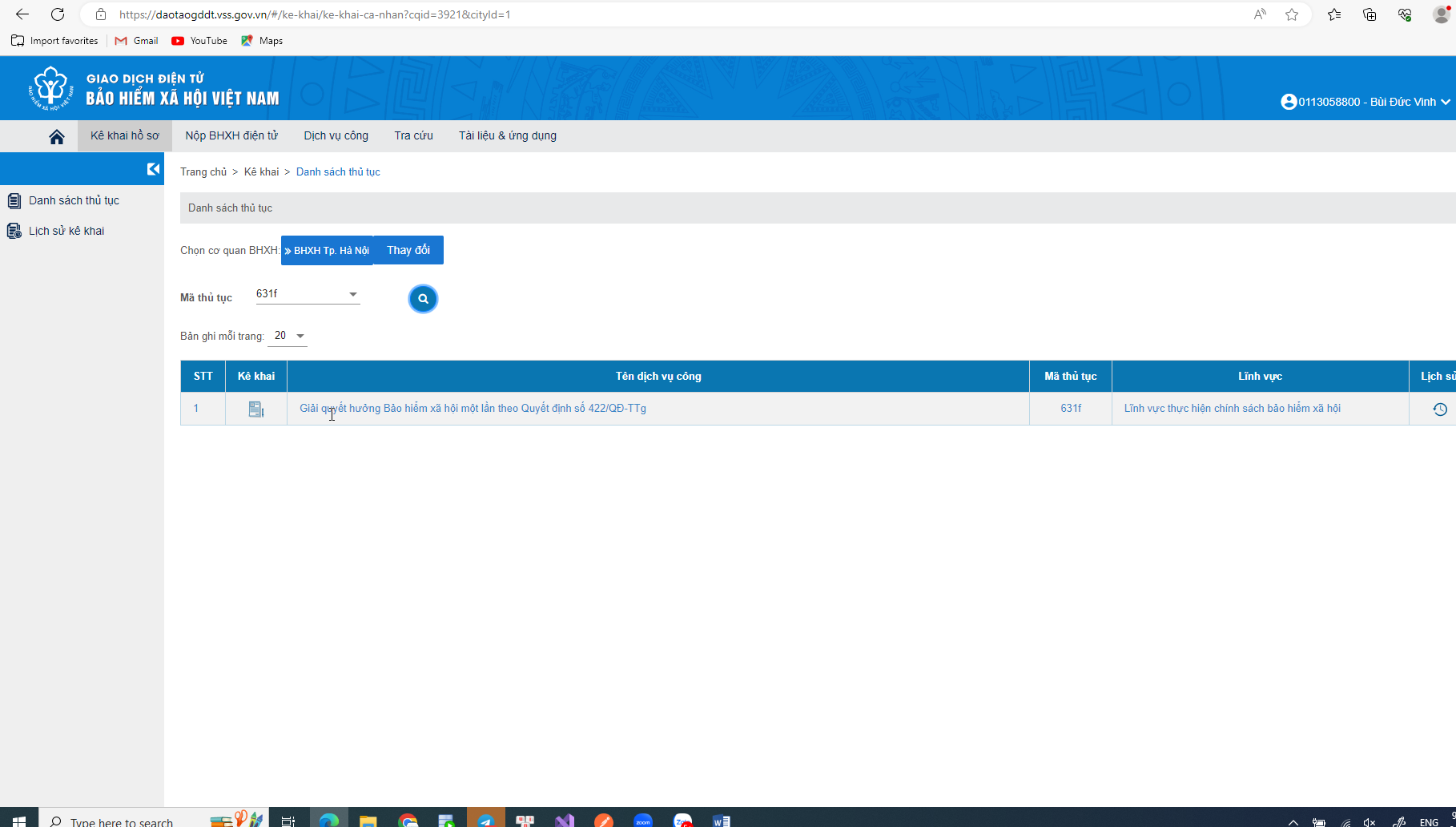1456x827 pixels.
Task: Open Giải quyết hưởng Bảo hiểm xã hội link
Action: [x=473, y=409]
